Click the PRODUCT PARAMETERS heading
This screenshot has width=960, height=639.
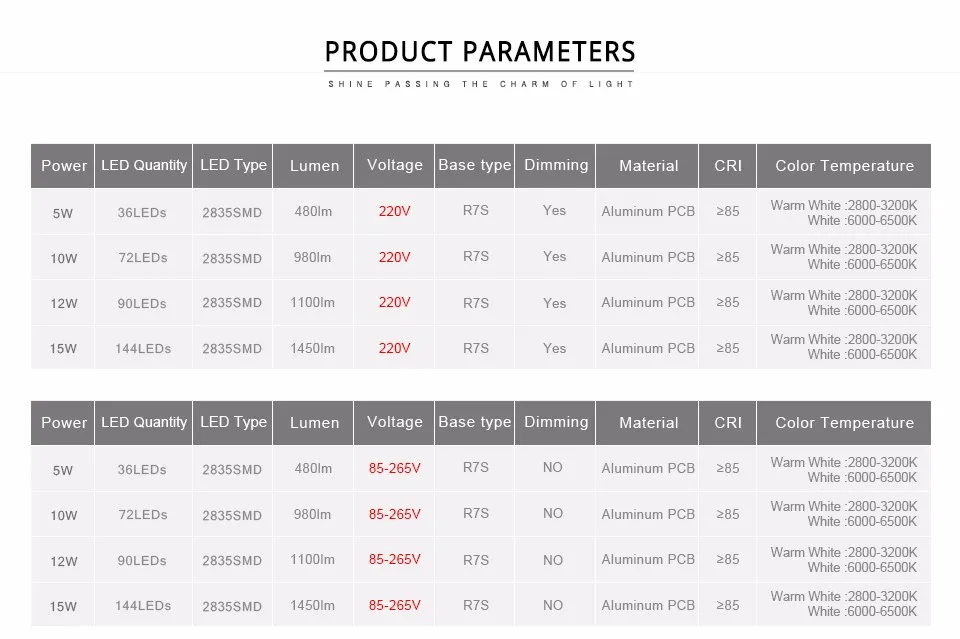pos(479,51)
